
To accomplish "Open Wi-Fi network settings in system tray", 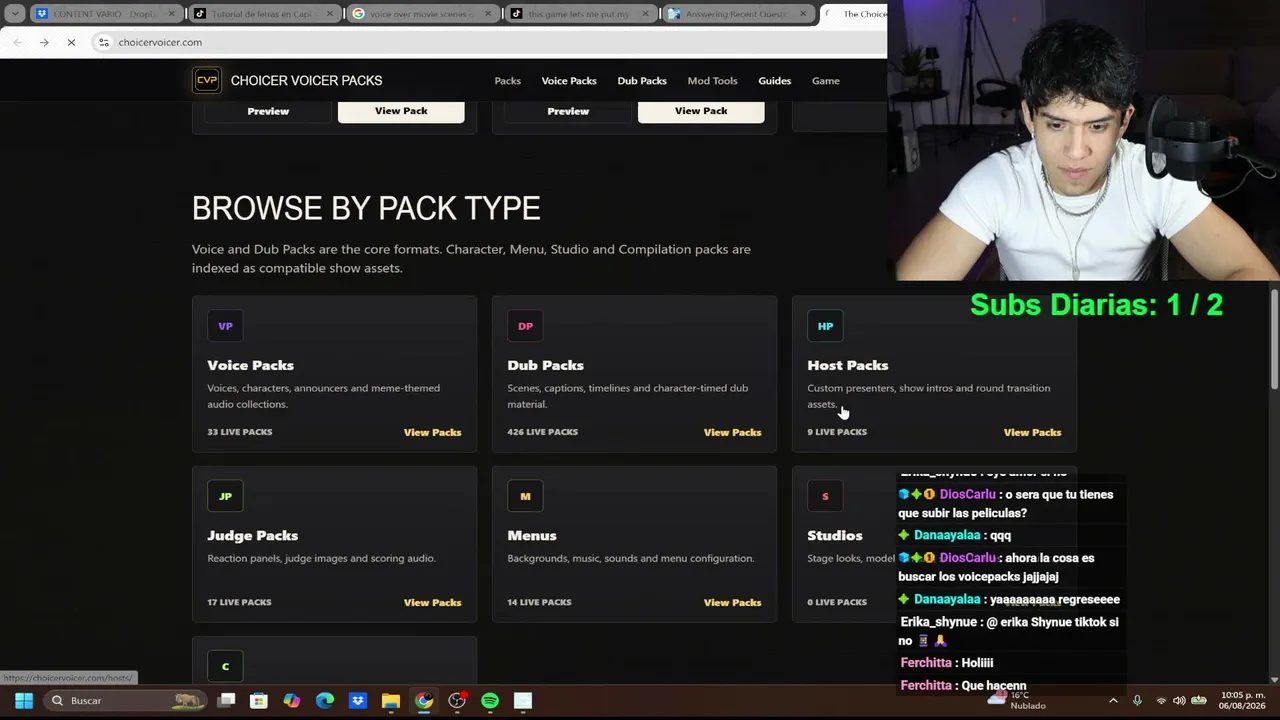I will pyautogui.click(x=1161, y=701).
